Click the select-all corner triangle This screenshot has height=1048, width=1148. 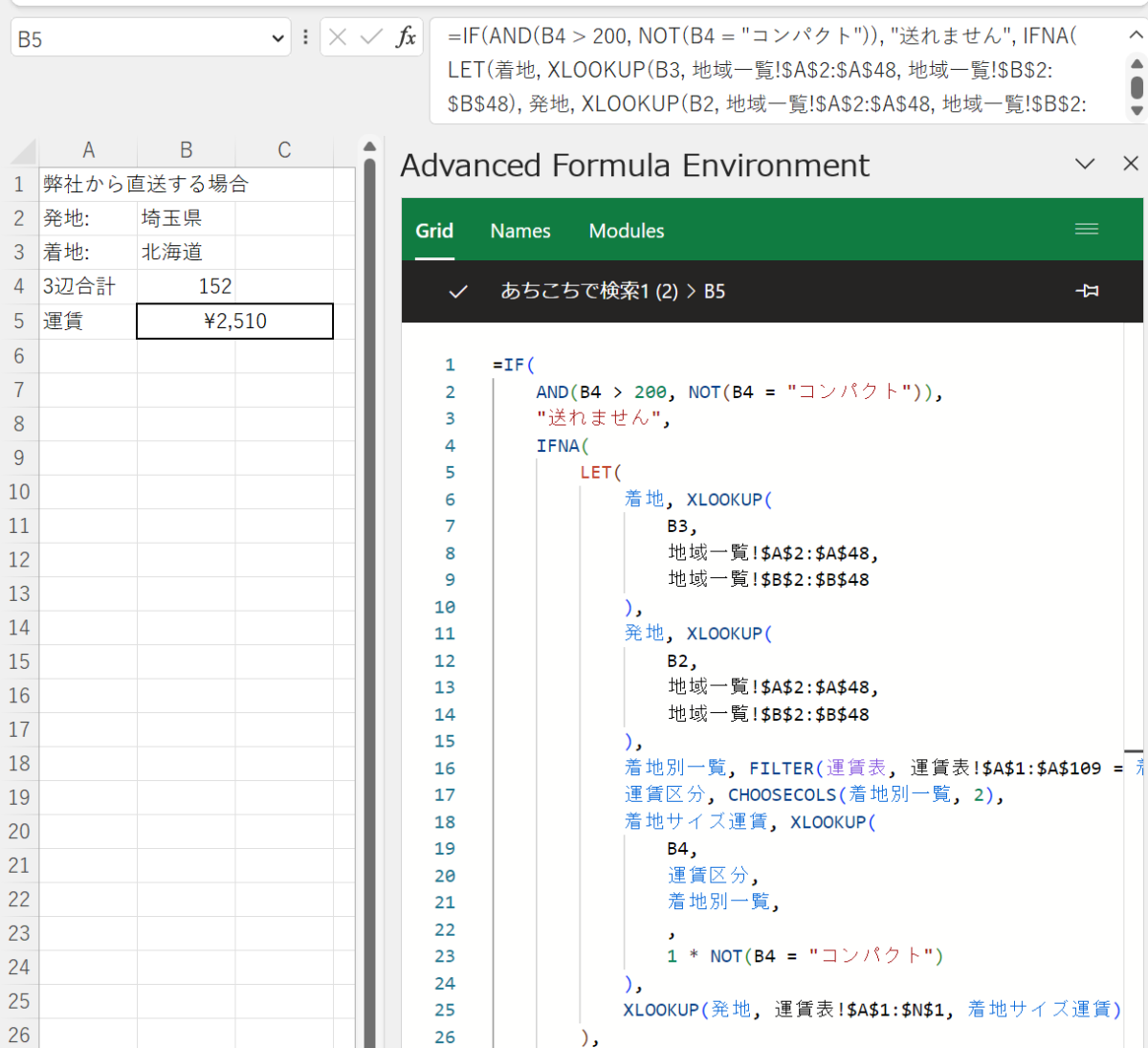coord(22,151)
